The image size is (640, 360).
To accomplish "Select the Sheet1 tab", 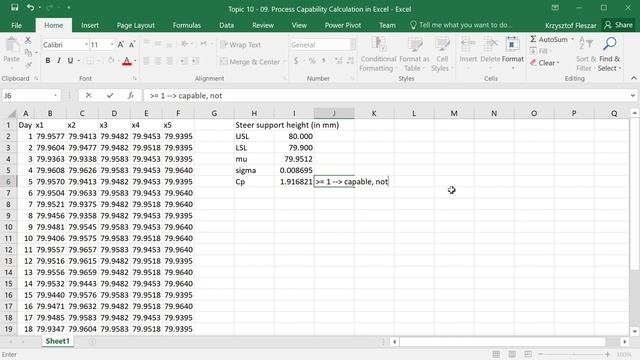I will coord(58,341).
